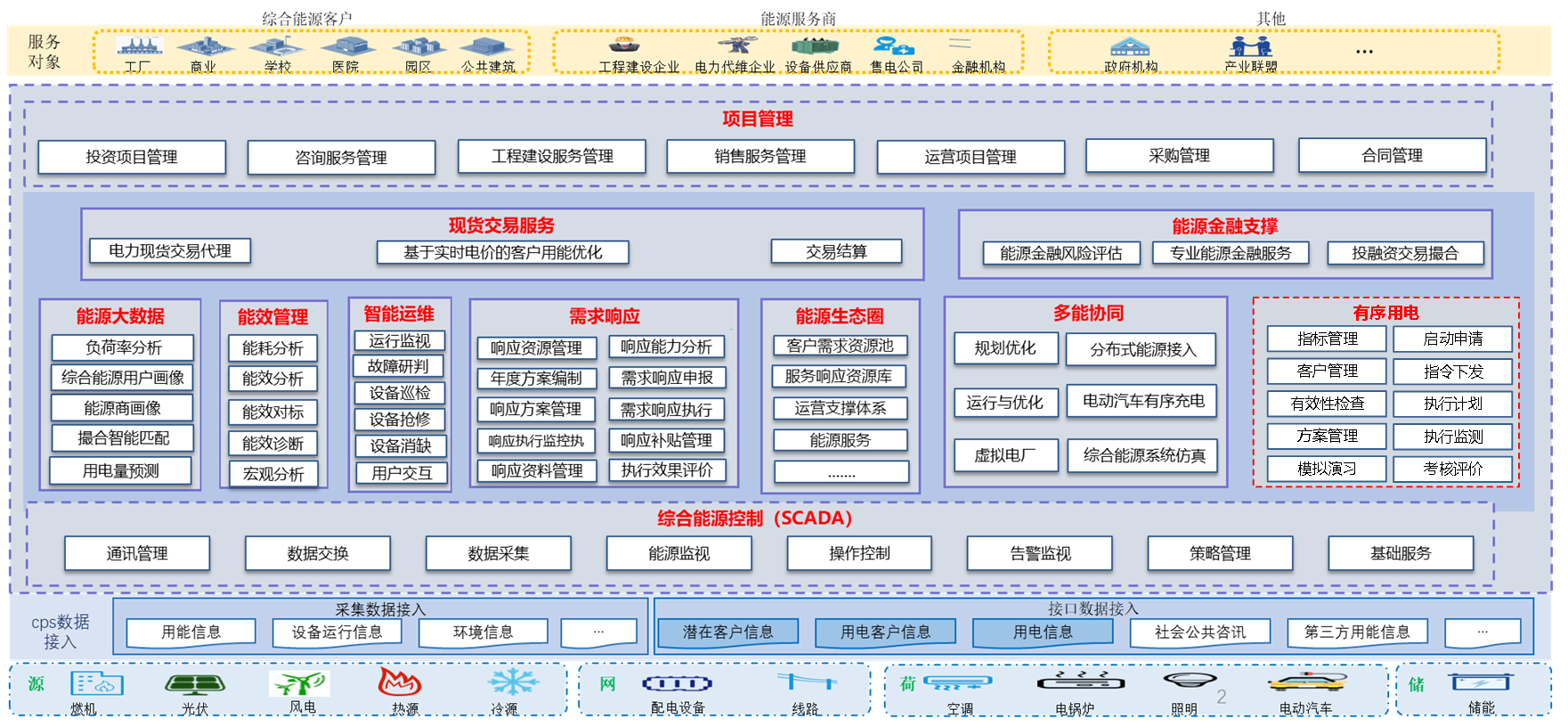Select 指标管理 under 有序用电
Screen dimensions: 1568x727
[1327, 339]
